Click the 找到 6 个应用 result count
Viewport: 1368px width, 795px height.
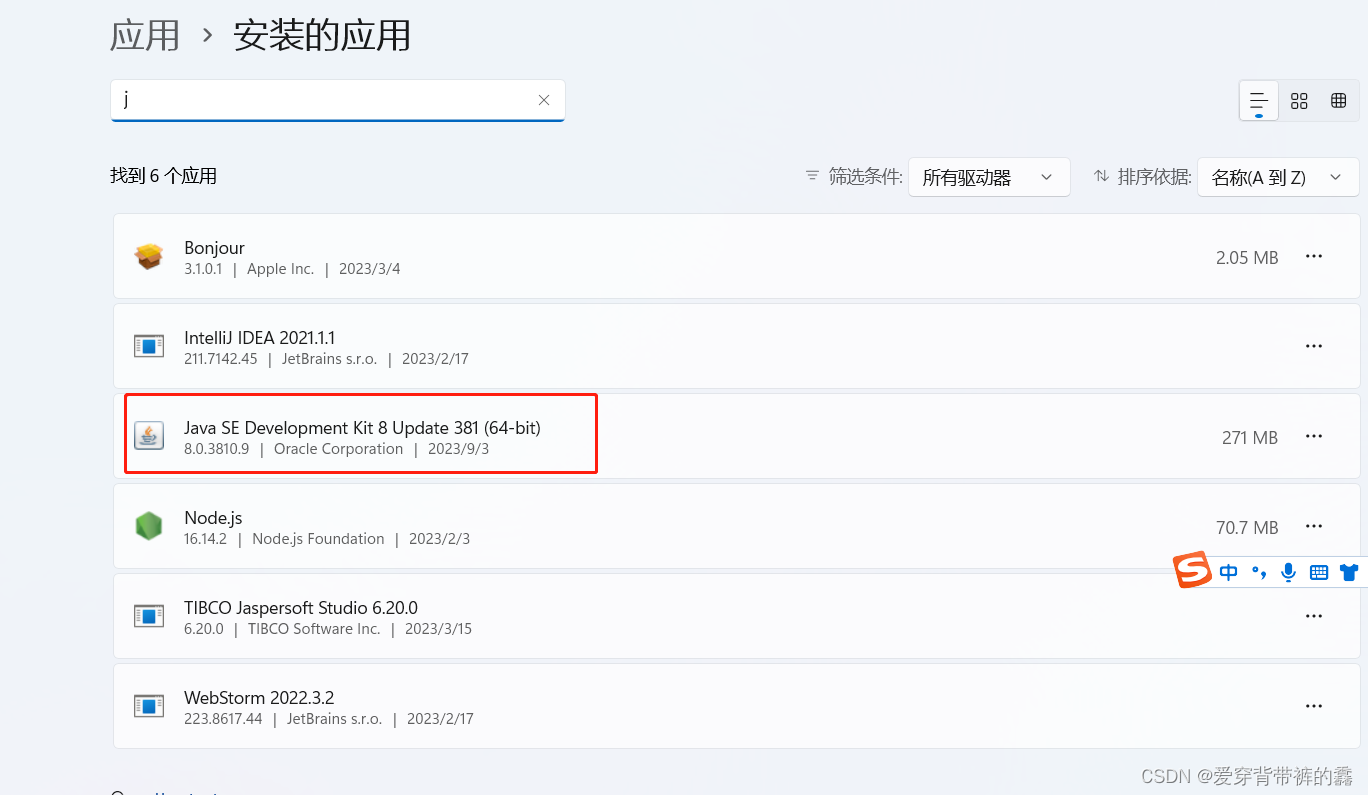coord(164,176)
